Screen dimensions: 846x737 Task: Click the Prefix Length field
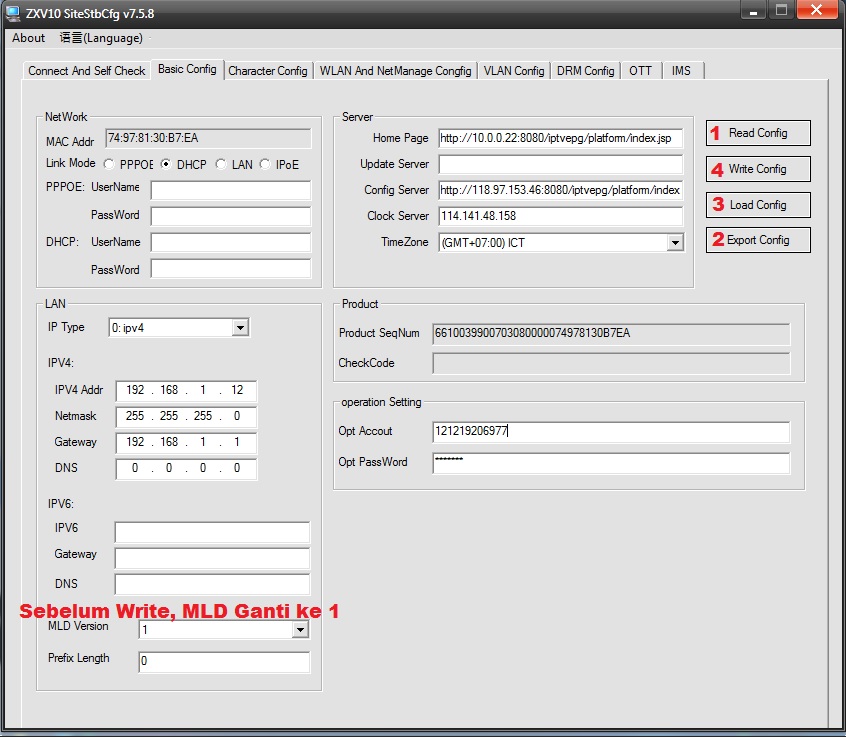pyautogui.click(x=224, y=661)
